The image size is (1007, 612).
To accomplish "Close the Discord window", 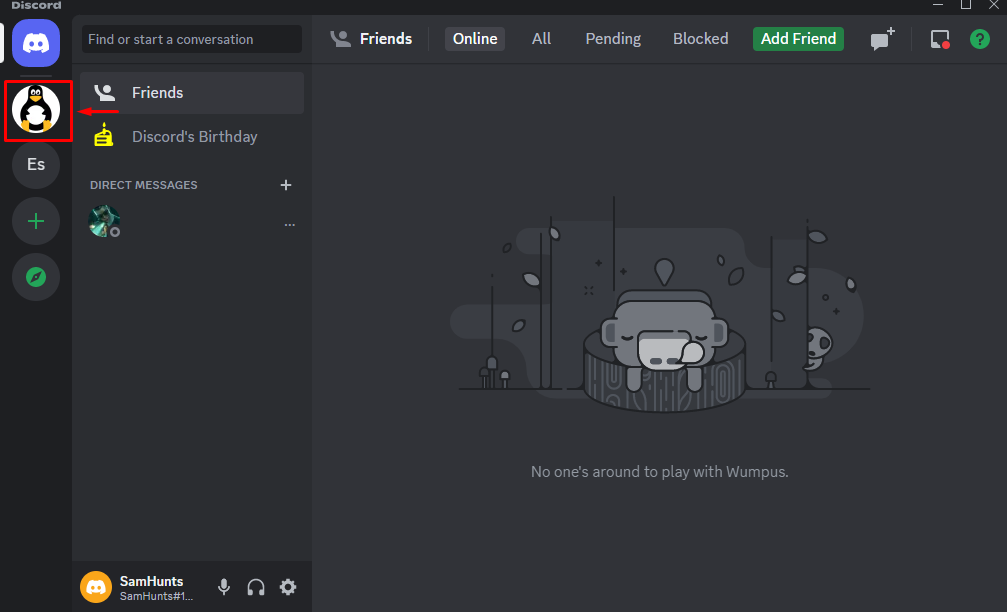I will [x=994, y=5].
